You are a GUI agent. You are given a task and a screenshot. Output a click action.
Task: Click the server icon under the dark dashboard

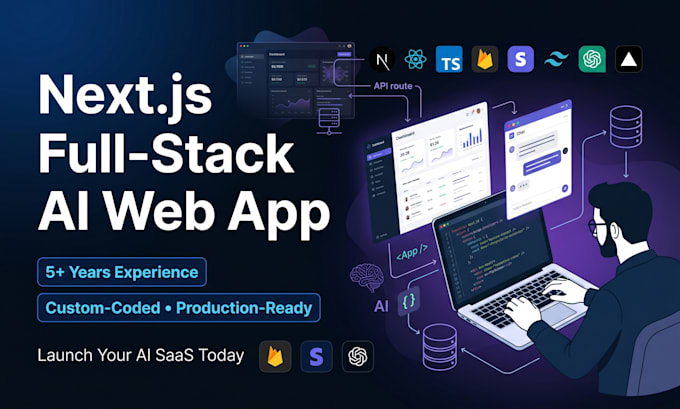point(328,121)
